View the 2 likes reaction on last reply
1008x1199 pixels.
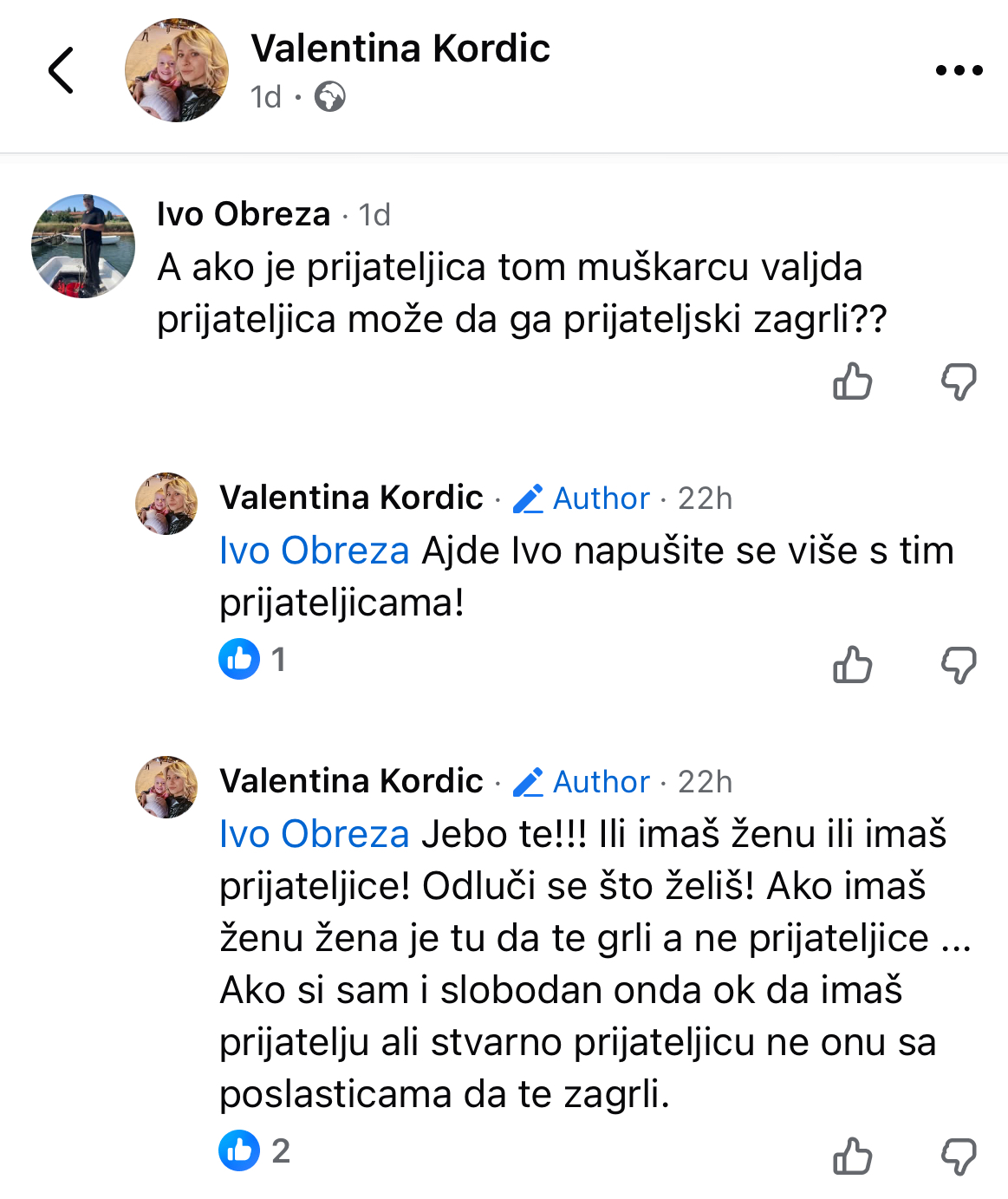click(x=254, y=1150)
